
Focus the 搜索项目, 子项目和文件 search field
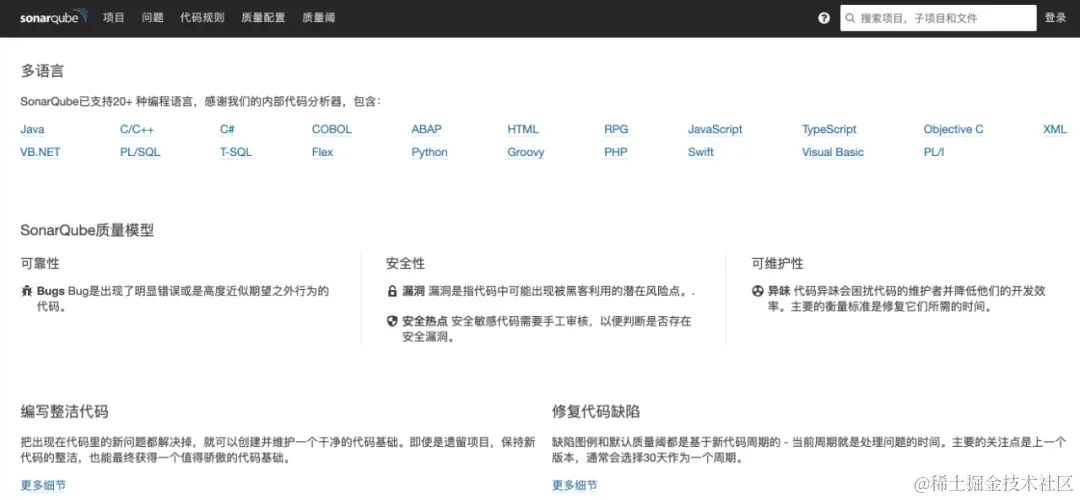[938, 18]
